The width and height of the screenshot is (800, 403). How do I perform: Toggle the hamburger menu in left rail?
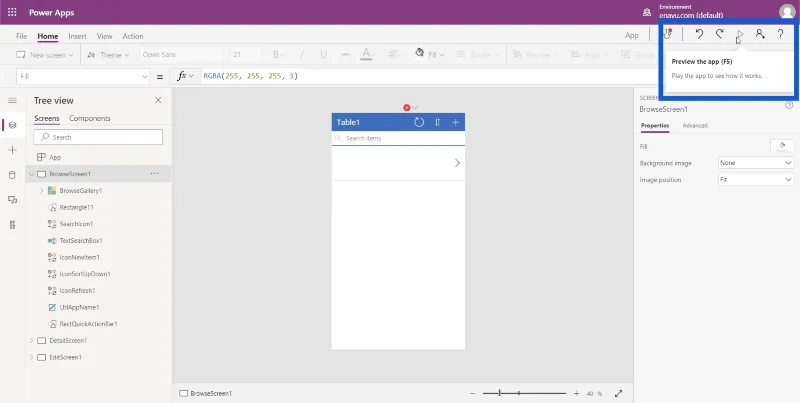coord(12,100)
